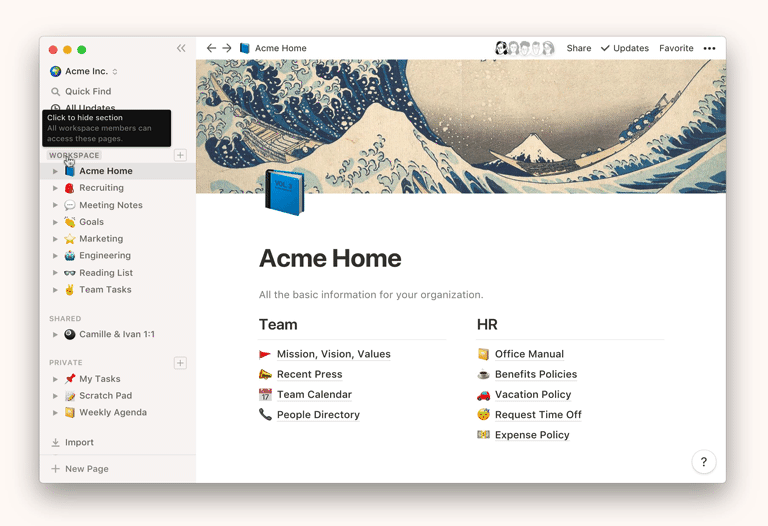Click the member avatars in top bar
This screenshot has width=768, height=526.
[524, 48]
